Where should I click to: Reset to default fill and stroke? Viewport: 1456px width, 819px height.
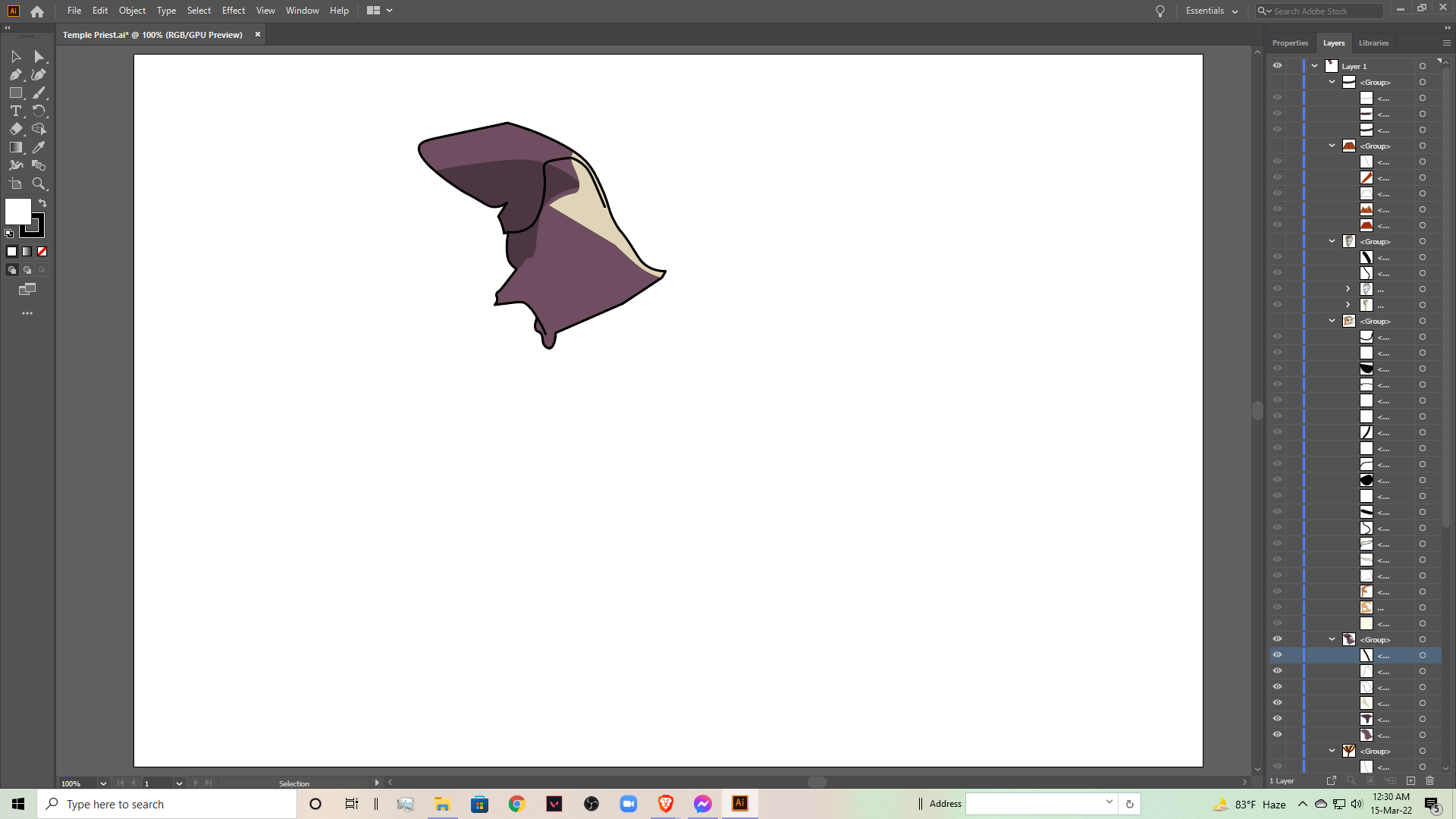pyautogui.click(x=9, y=234)
